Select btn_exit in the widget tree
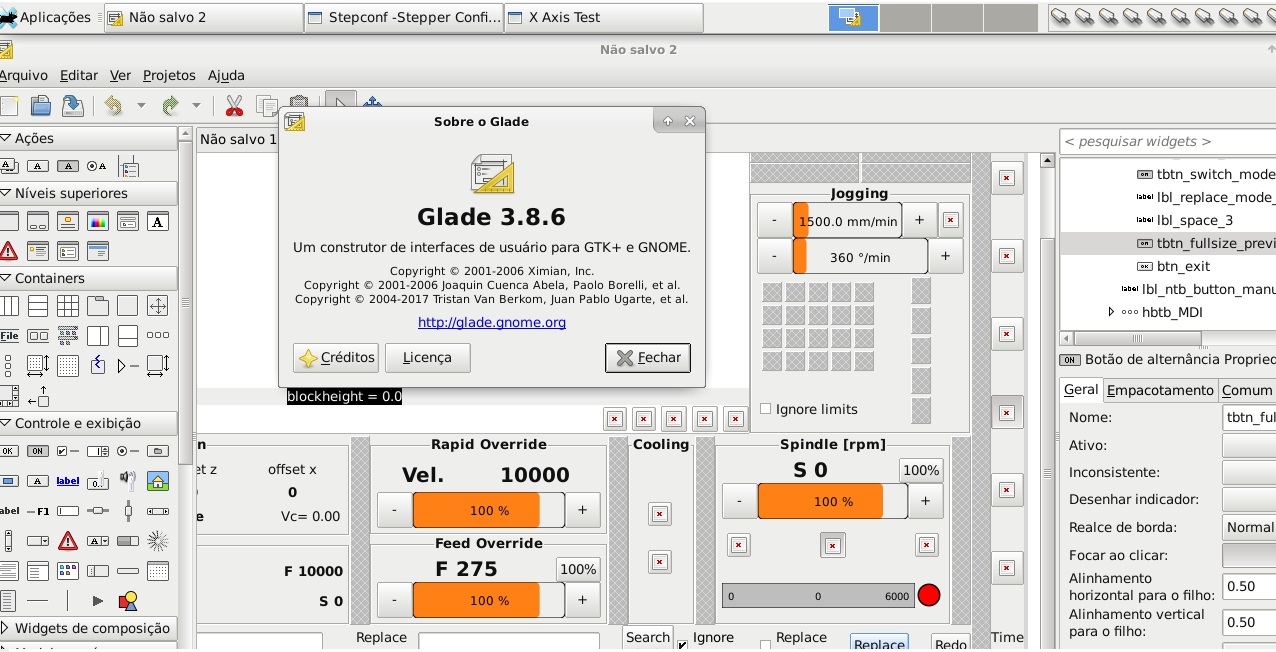Screen dimensions: 1276x652 1183,266
